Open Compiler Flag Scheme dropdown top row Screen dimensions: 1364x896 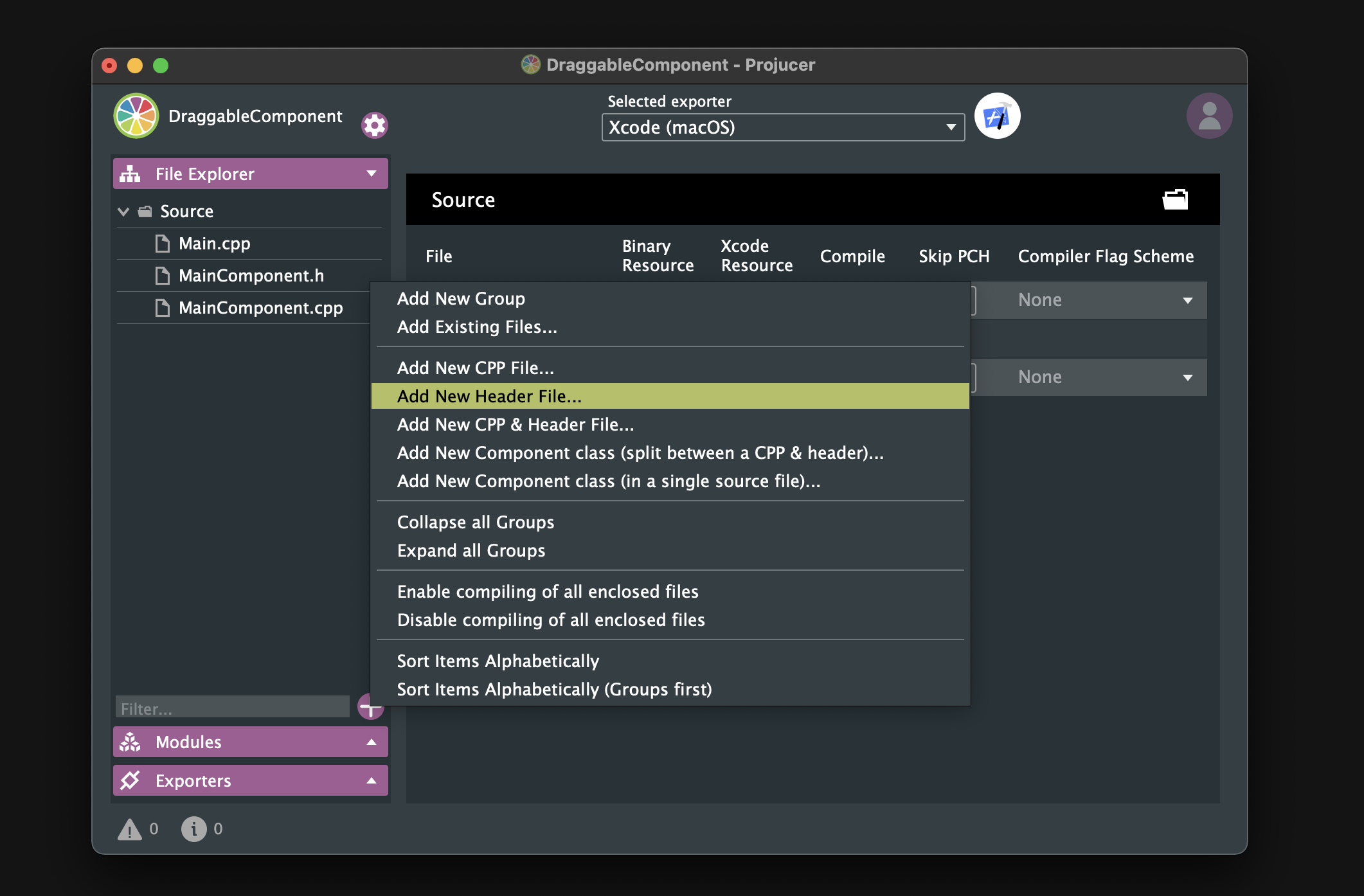tap(1100, 300)
